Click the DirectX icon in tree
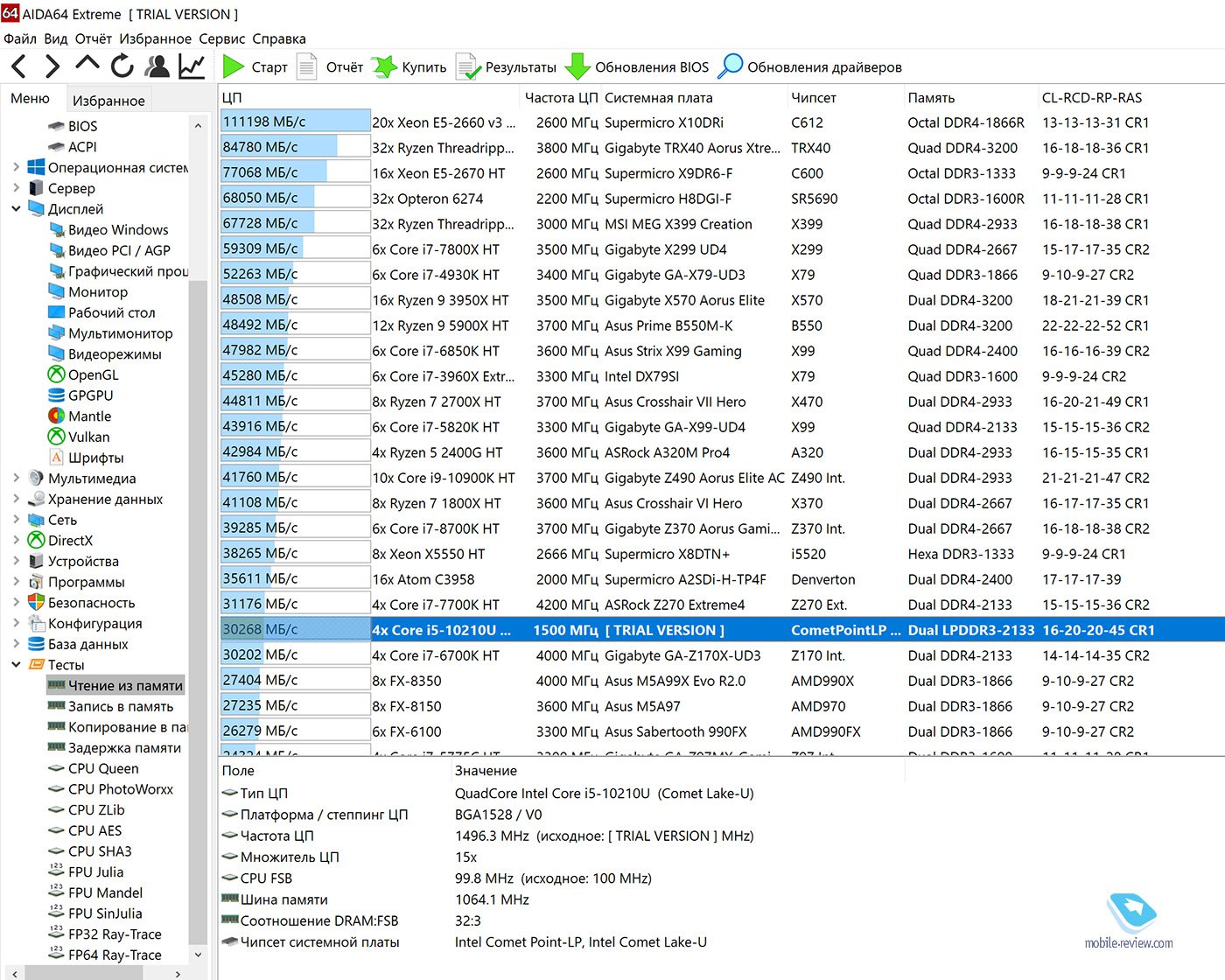Image resolution: width=1225 pixels, height=980 pixels. [37, 541]
